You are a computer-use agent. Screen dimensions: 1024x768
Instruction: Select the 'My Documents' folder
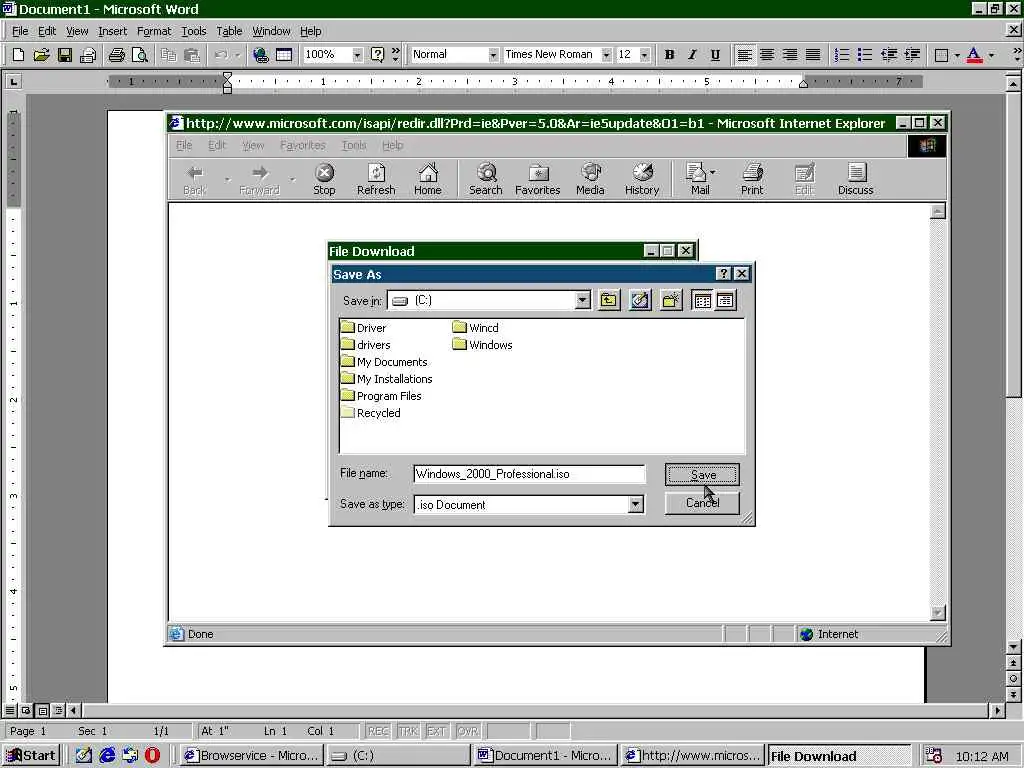384,362
